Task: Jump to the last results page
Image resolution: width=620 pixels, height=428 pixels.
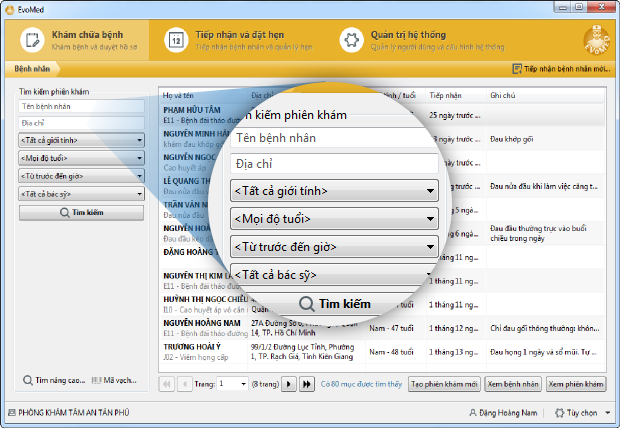Action: coord(307,384)
